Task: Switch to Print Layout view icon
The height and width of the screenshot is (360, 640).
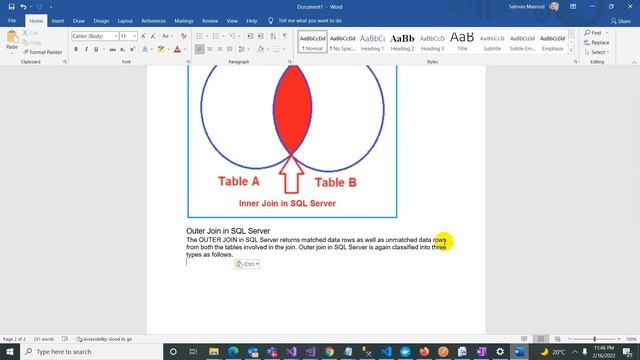Action: (x=541, y=339)
